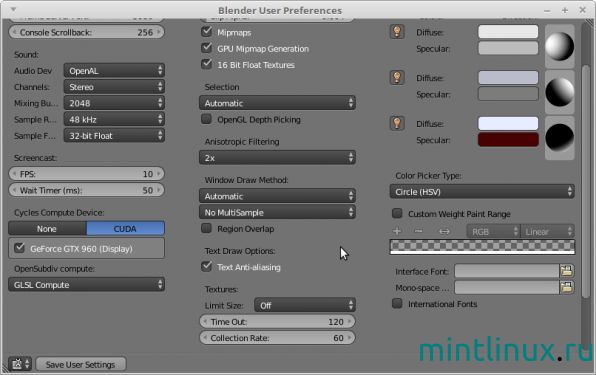
Task: Open the RGB color mode dropdown
Action: [x=493, y=231]
